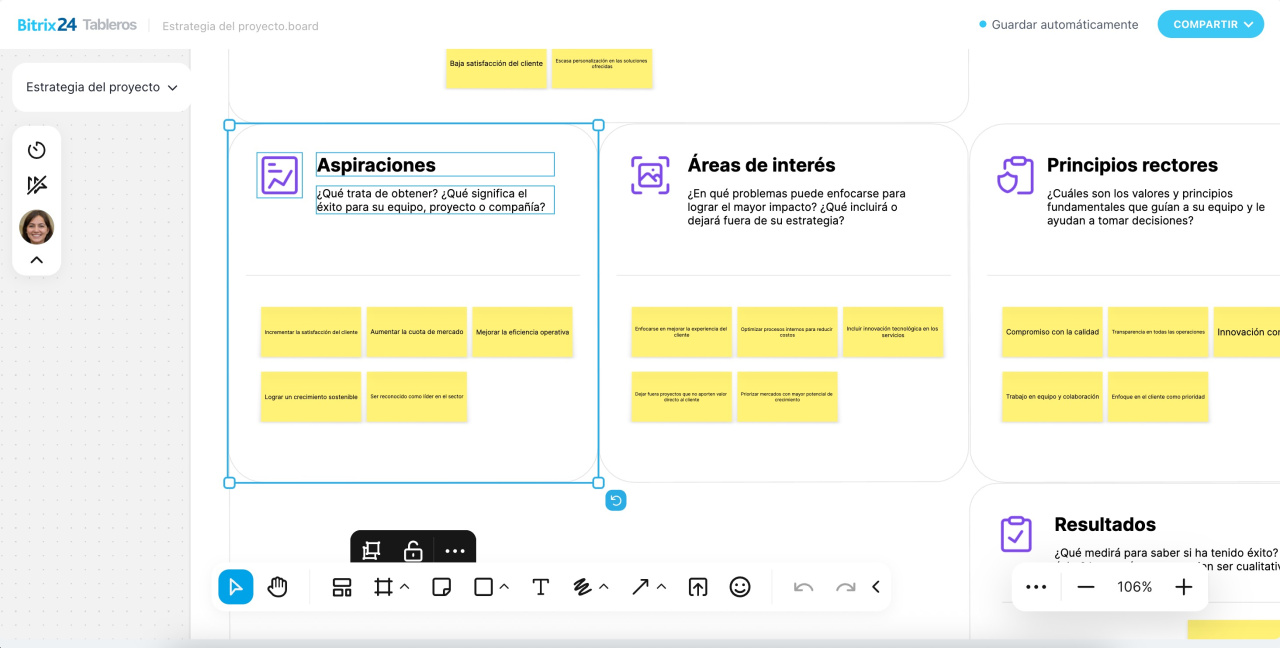Open the templates layout tool

pos(342,587)
